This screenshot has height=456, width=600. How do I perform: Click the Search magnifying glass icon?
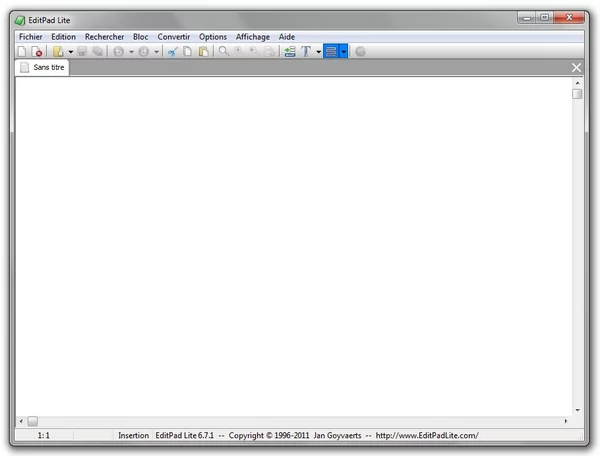click(x=223, y=51)
